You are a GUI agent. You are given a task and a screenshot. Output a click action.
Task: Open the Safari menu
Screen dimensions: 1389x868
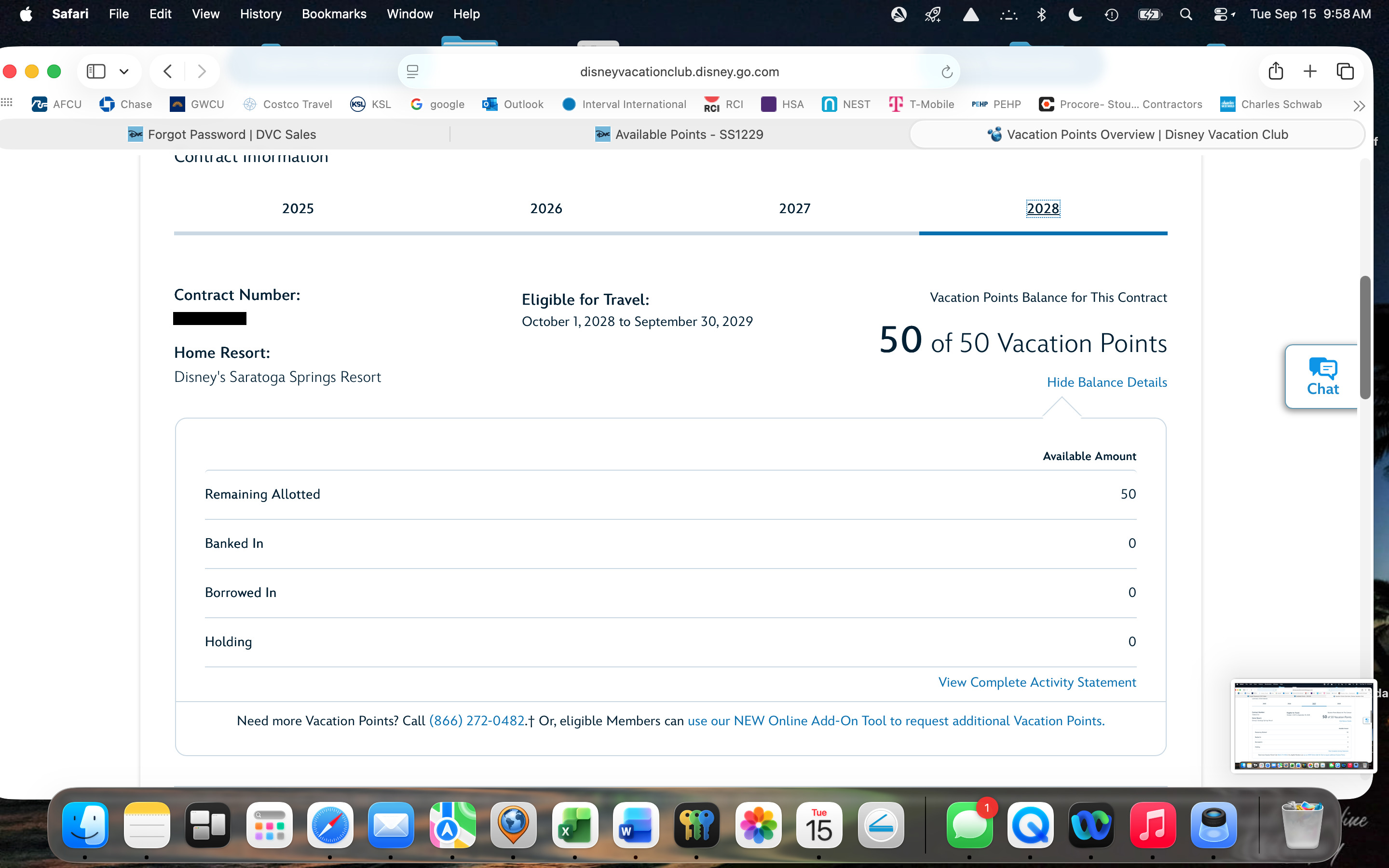click(70, 14)
